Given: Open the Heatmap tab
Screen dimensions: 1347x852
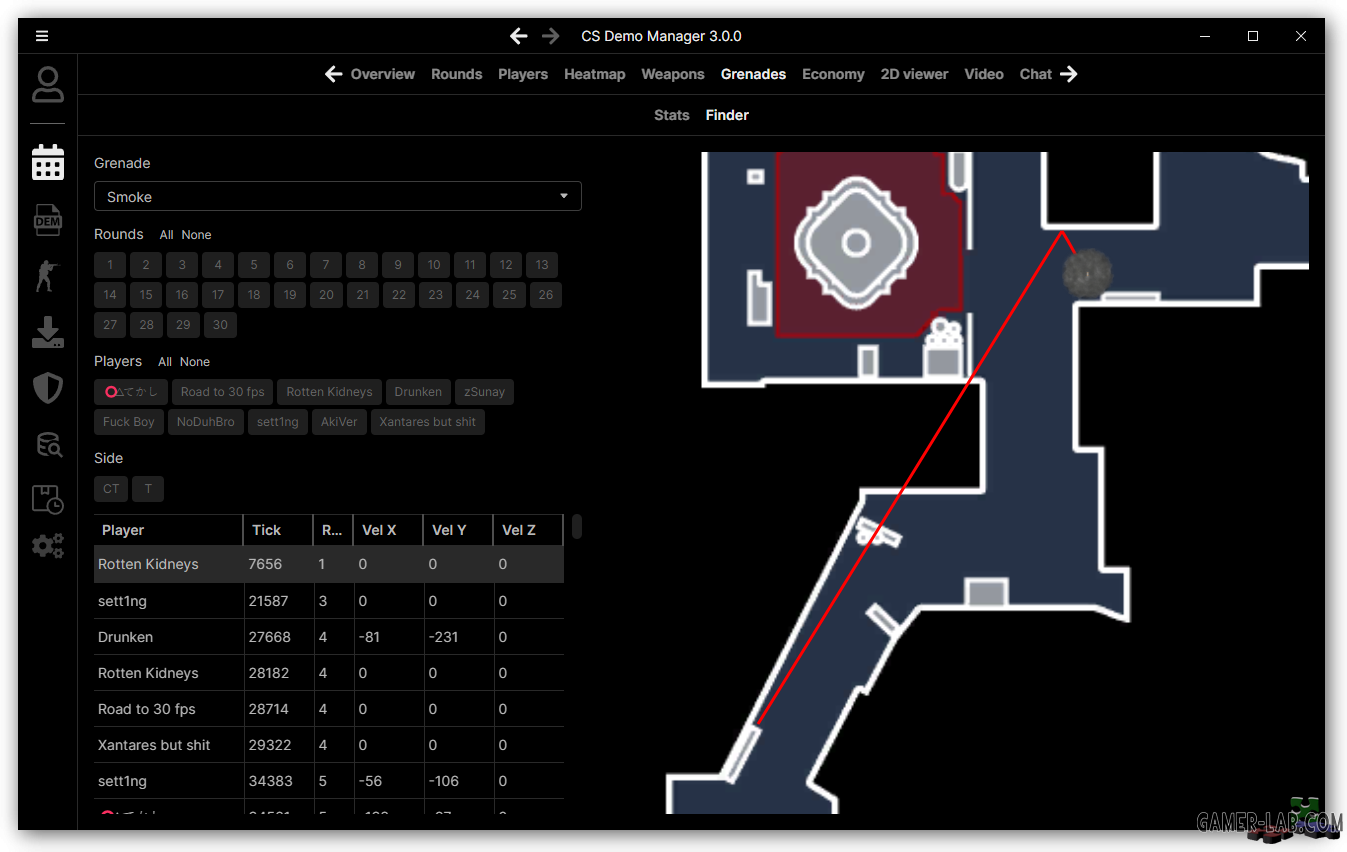Looking at the screenshot, I should coord(595,74).
